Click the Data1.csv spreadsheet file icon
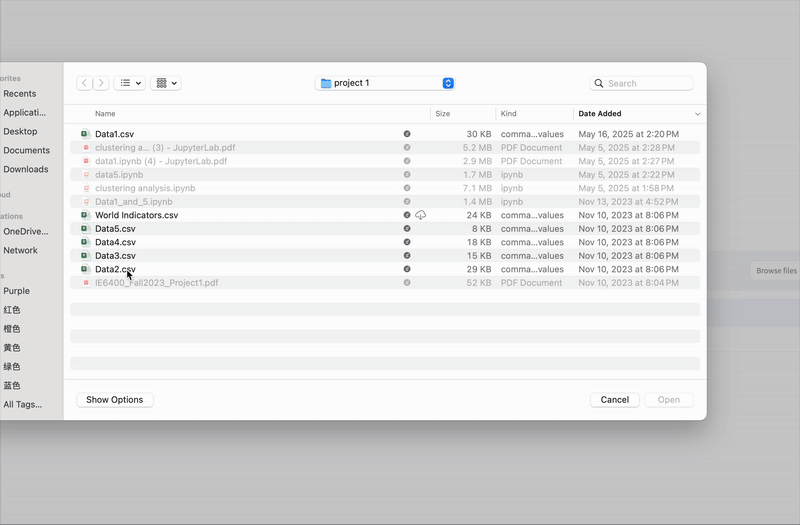 (x=85, y=134)
